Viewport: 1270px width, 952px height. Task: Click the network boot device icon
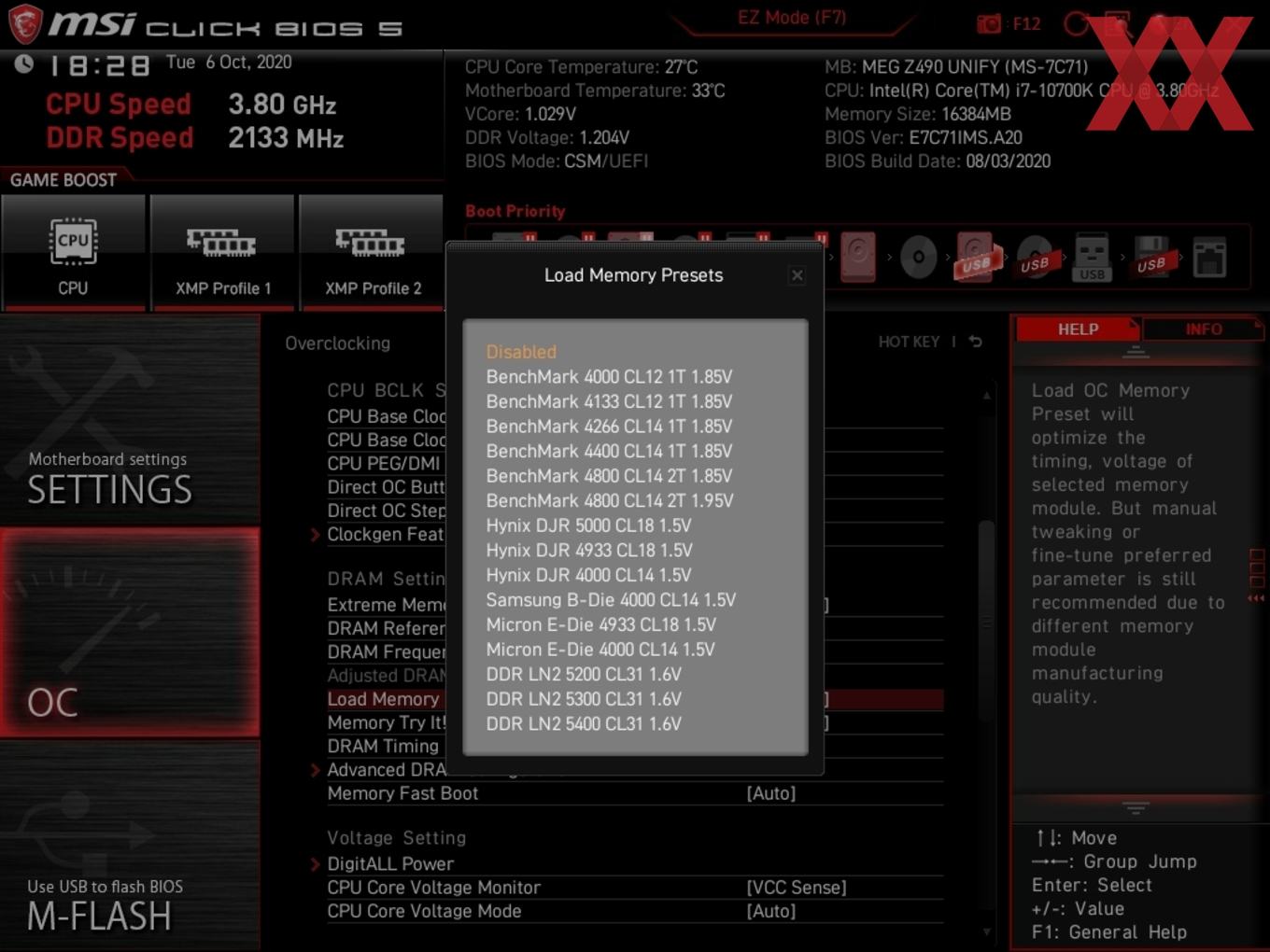pos(1209,259)
